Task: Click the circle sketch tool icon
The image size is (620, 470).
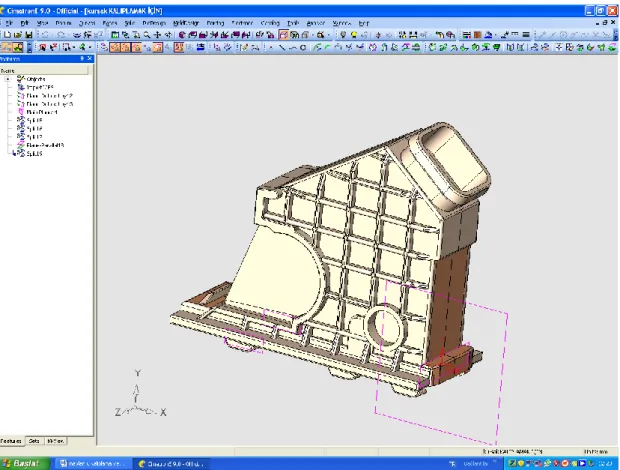Action: click(303, 47)
